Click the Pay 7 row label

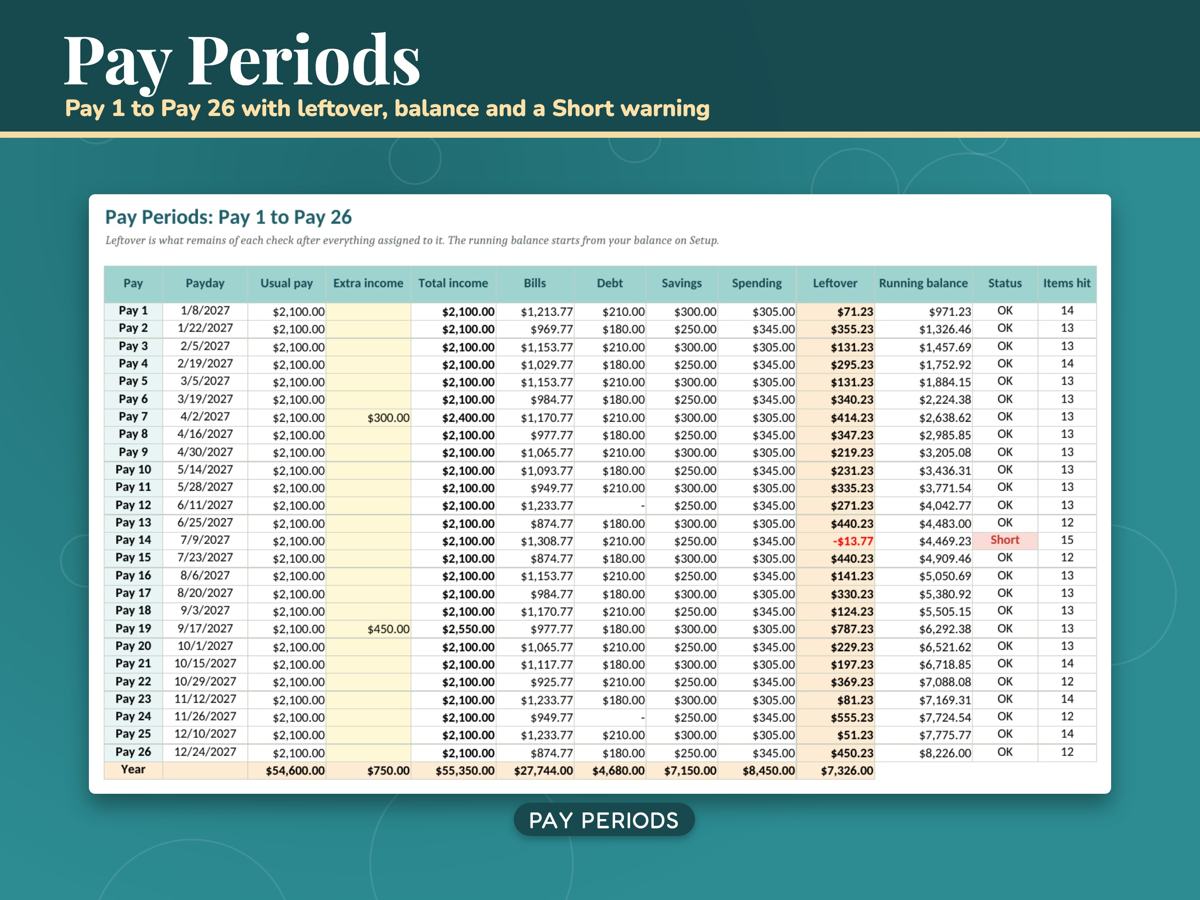click(x=134, y=416)
